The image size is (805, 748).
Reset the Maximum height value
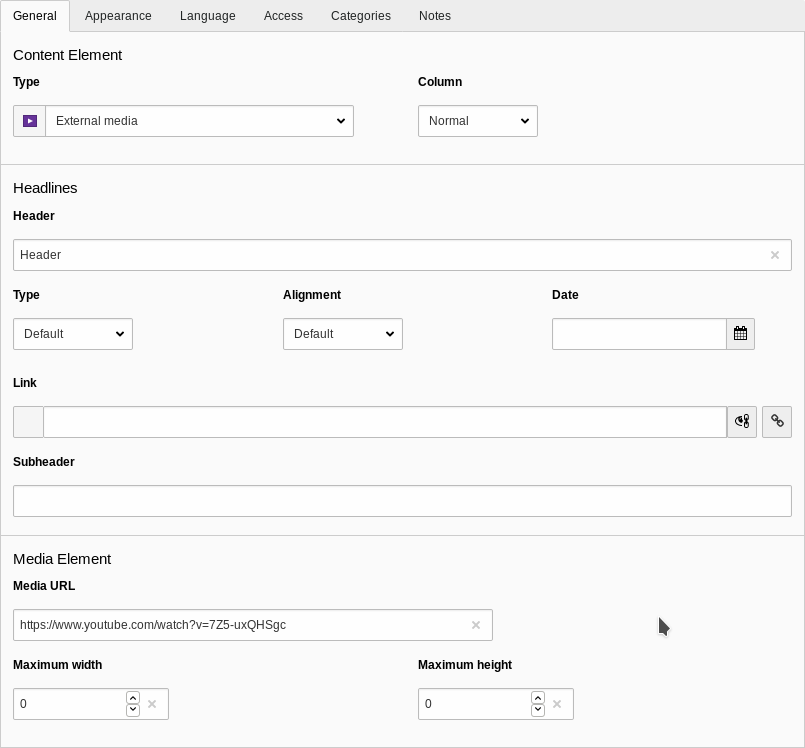pyautogui.click(x=557, y=703)
